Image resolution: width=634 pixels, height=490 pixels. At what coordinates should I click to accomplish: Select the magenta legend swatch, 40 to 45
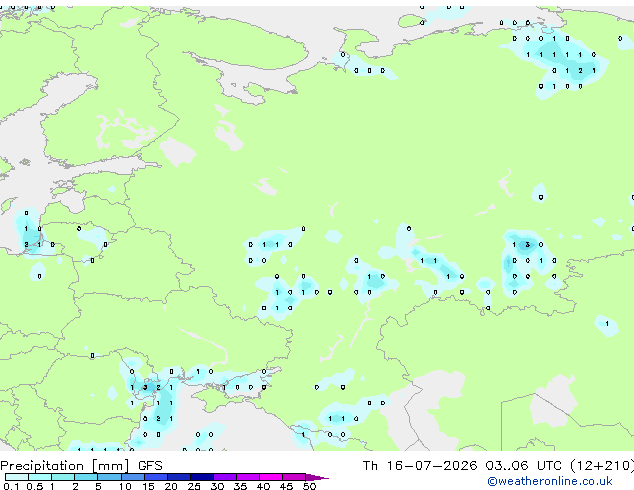[x=271, y=477]
